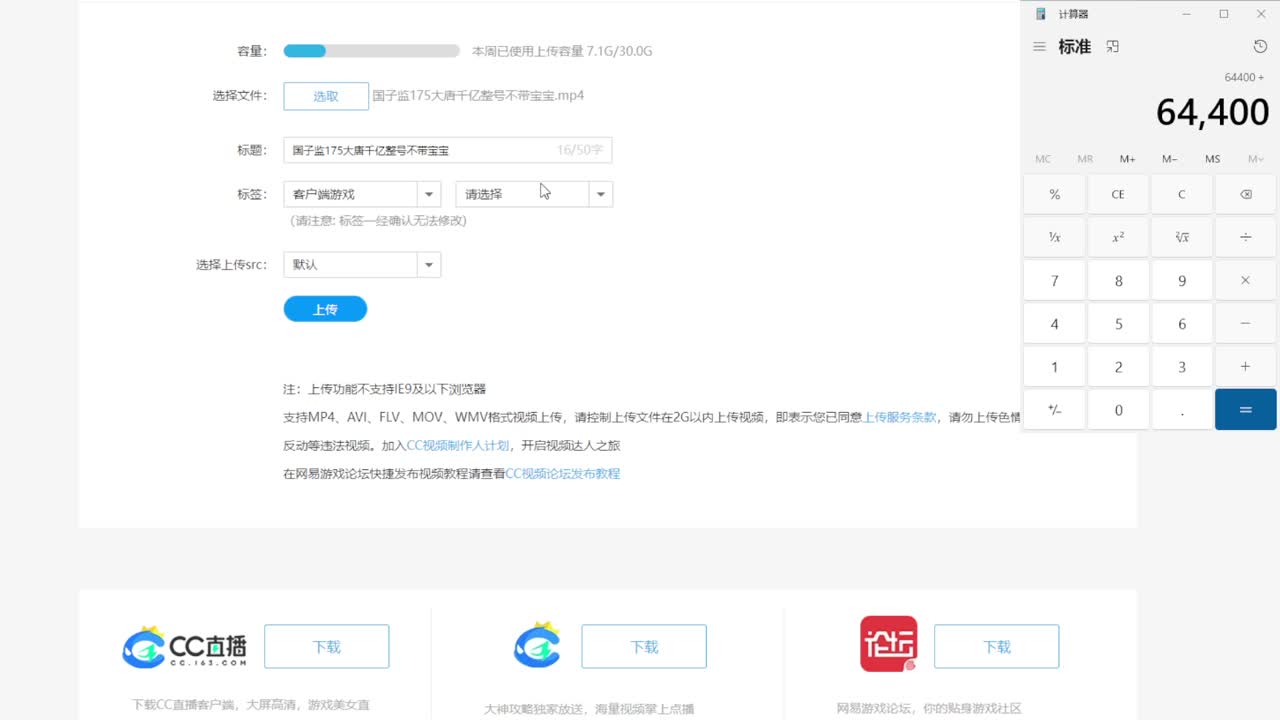Click the upload capacity progress bar

[x=372, y=51]
